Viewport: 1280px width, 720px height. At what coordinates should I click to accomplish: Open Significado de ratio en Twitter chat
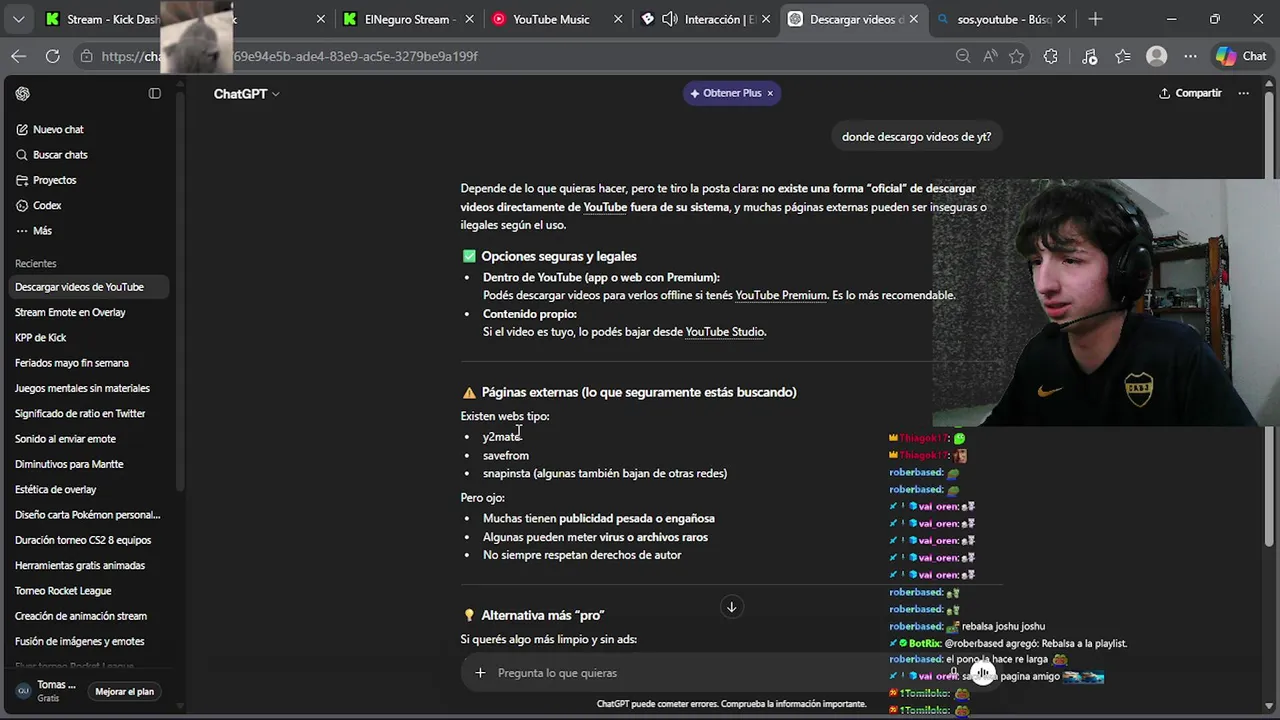[86, 413]
